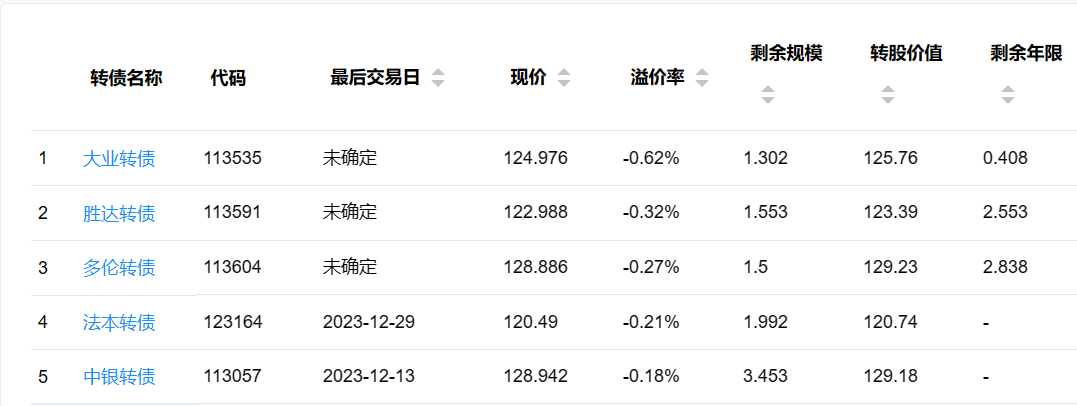Click the 2023-12-29 last trading date
The image size is (1077, 406).
click(367, 322)
